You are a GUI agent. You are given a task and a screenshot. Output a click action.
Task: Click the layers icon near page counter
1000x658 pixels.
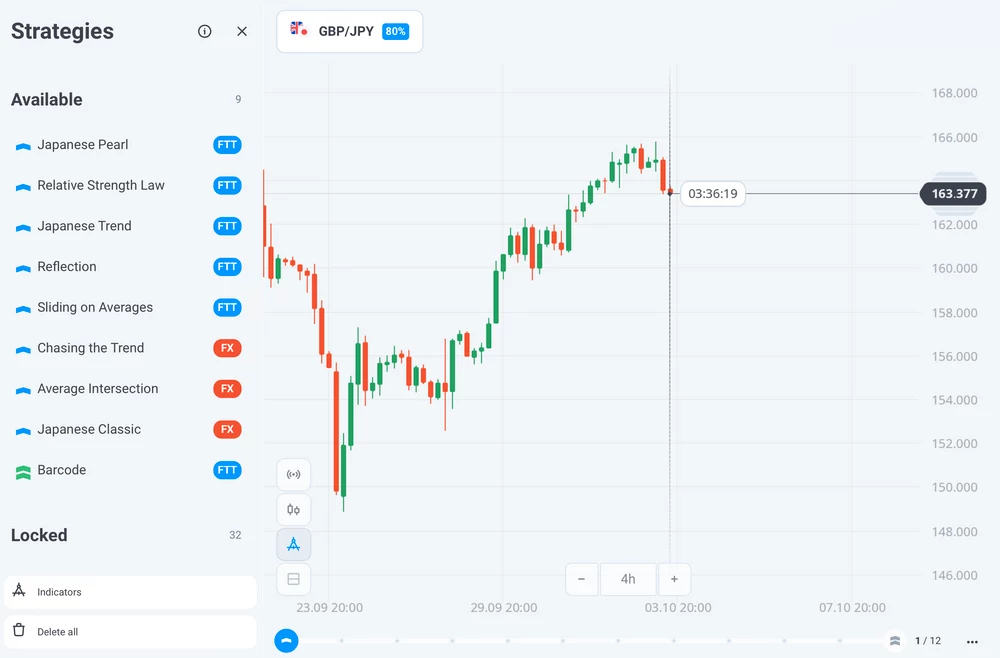coord(893,641)
